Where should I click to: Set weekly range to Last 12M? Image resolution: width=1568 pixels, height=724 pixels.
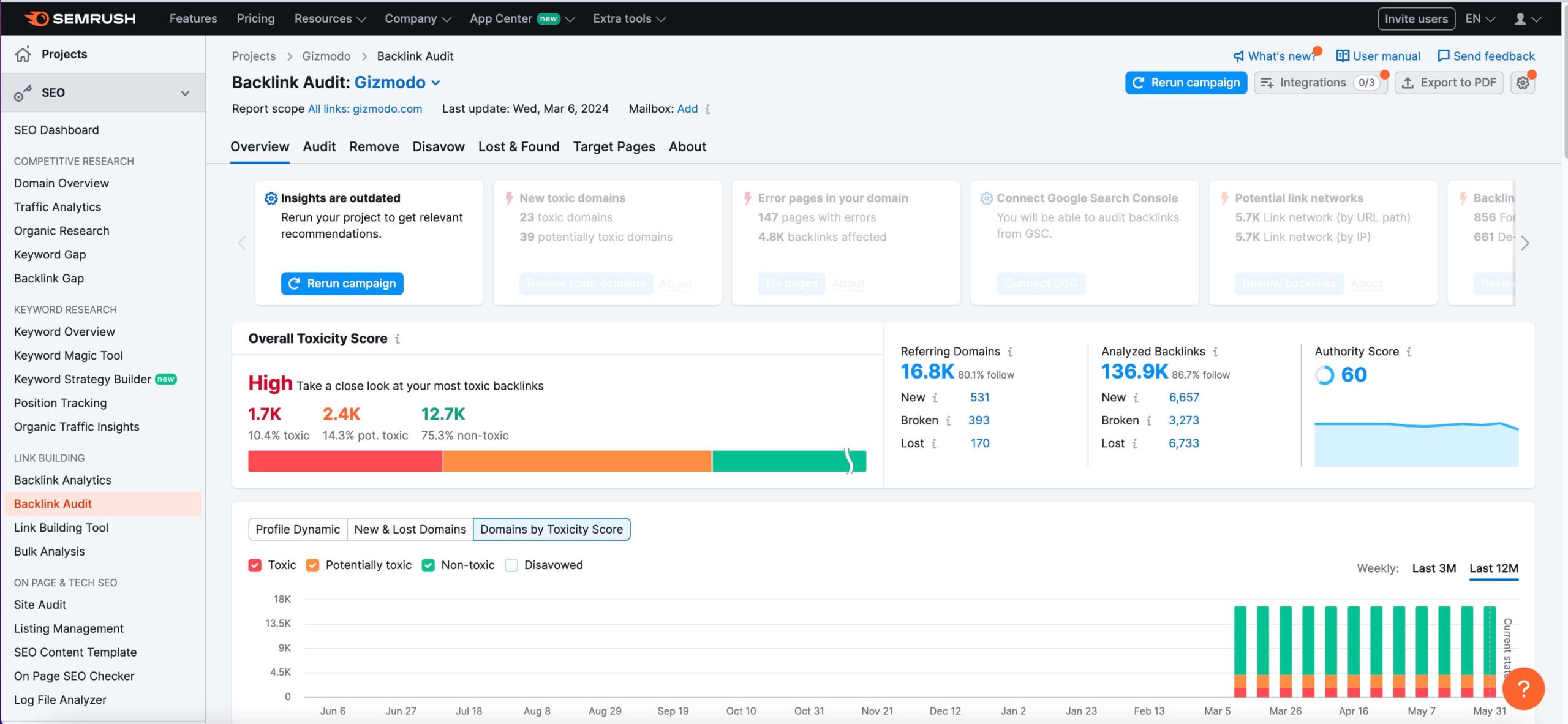pyautogui.click(x=1493, y=568)
